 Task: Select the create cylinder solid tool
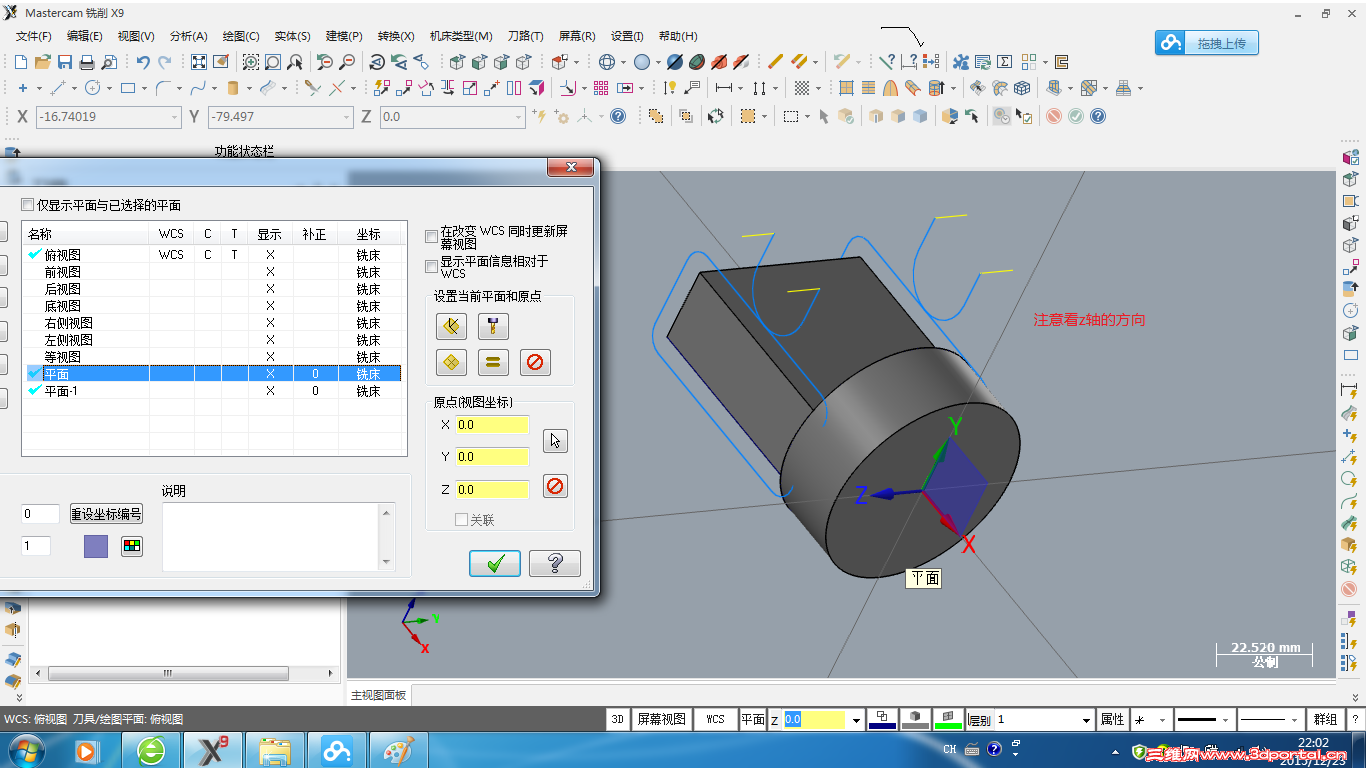pos(233,88)
